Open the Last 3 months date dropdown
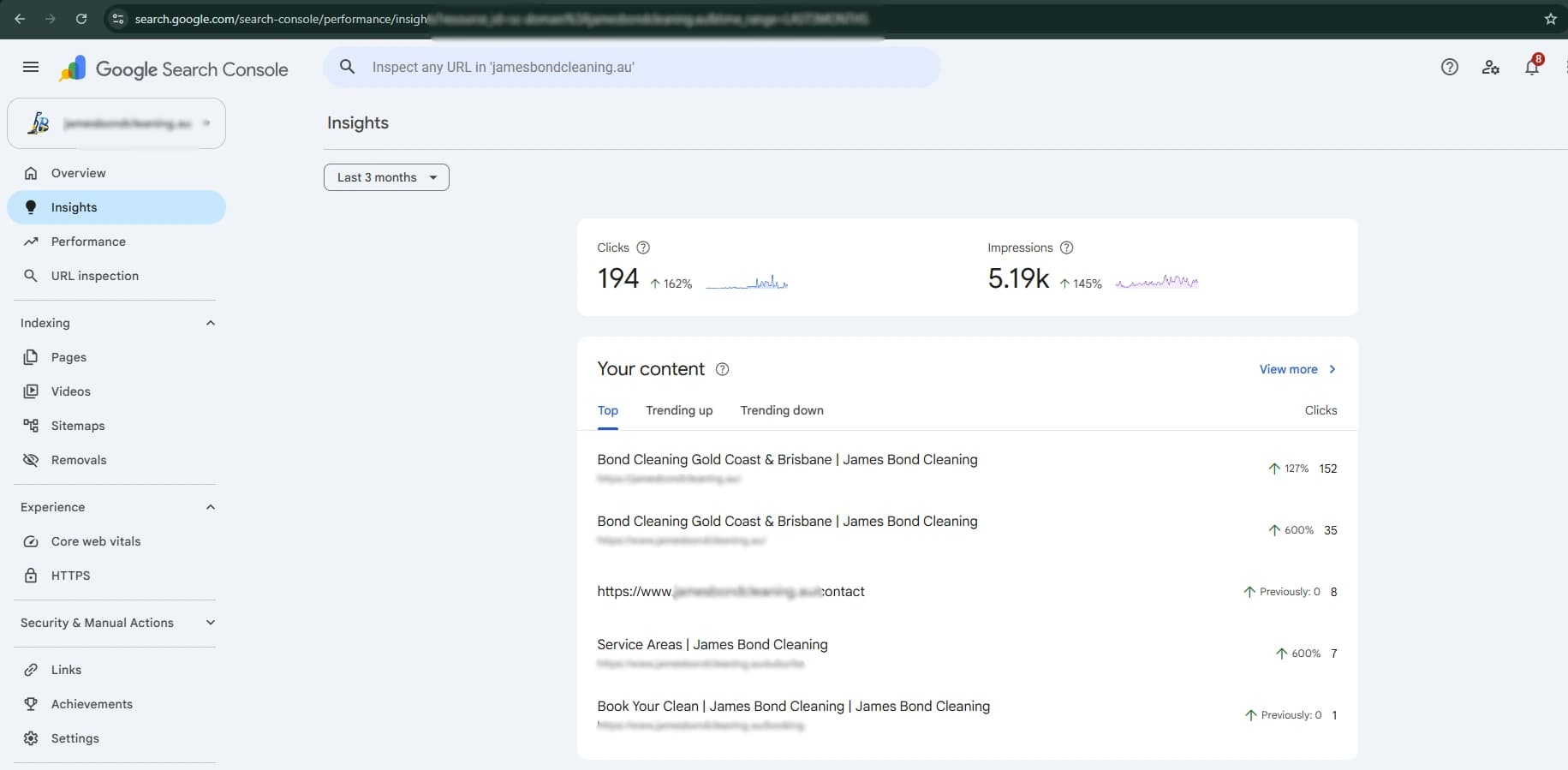This screenshot has width=1568, height=770. [386, 177]
